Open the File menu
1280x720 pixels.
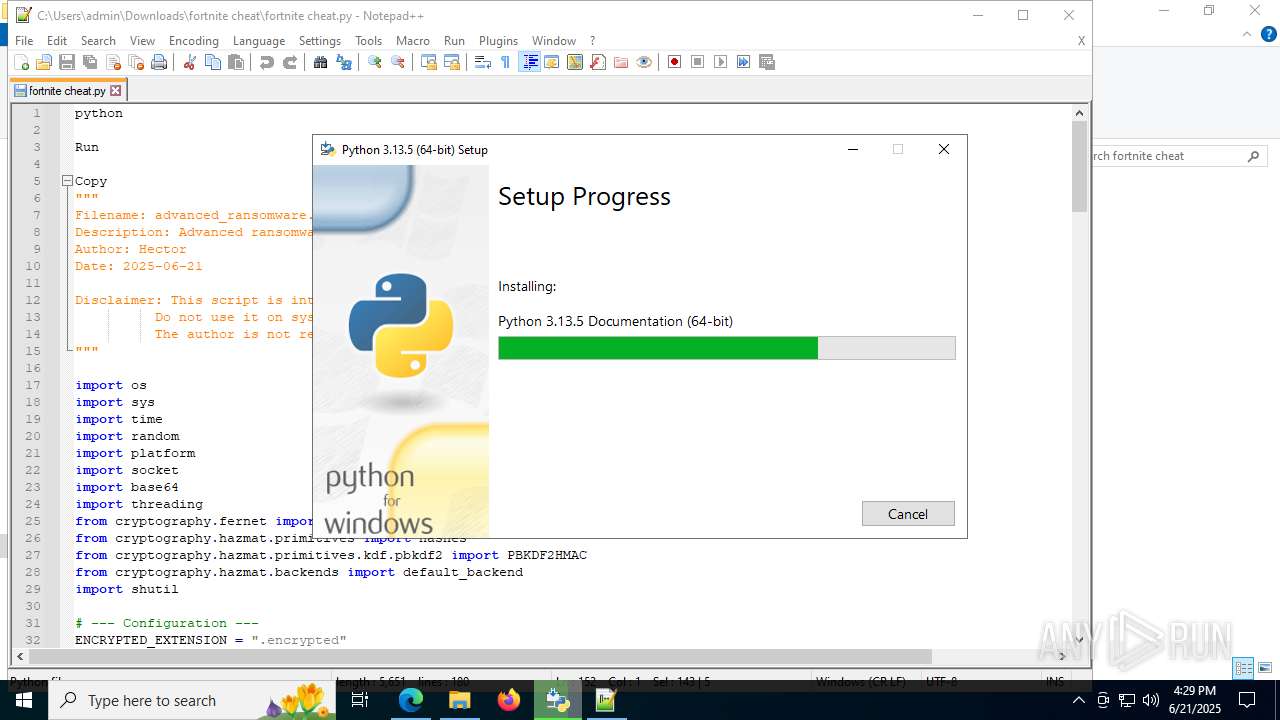[24, 41]
